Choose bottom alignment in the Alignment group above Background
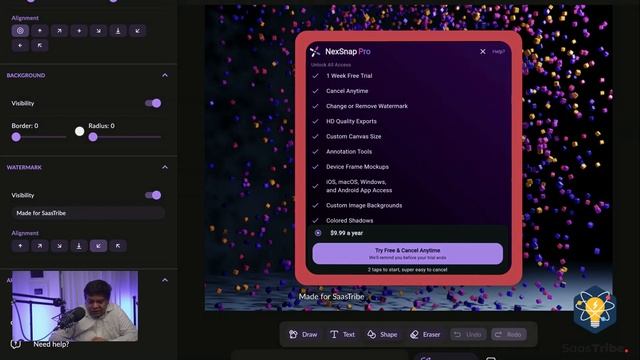 pyautogui.click(x=118, y=31)
